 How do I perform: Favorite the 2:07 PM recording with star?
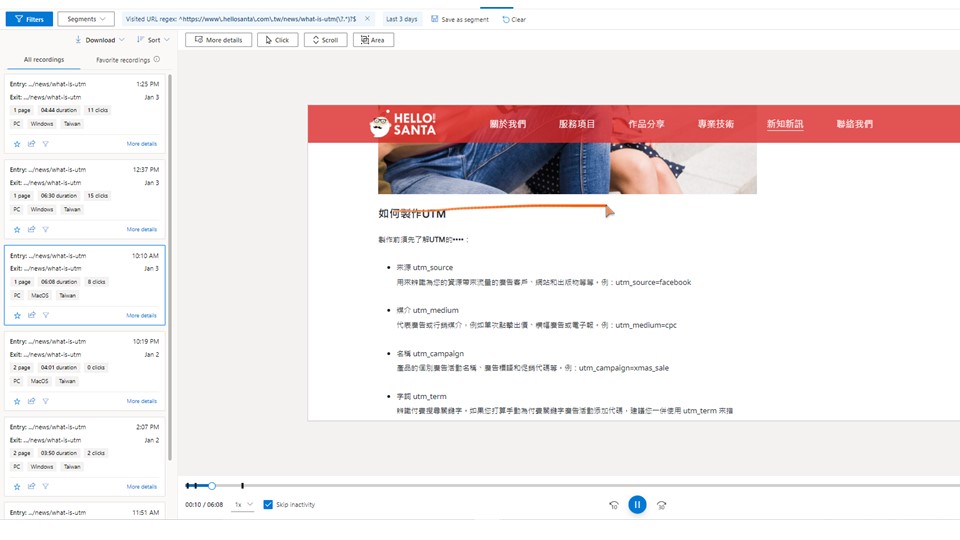click(x=17, y=487)
